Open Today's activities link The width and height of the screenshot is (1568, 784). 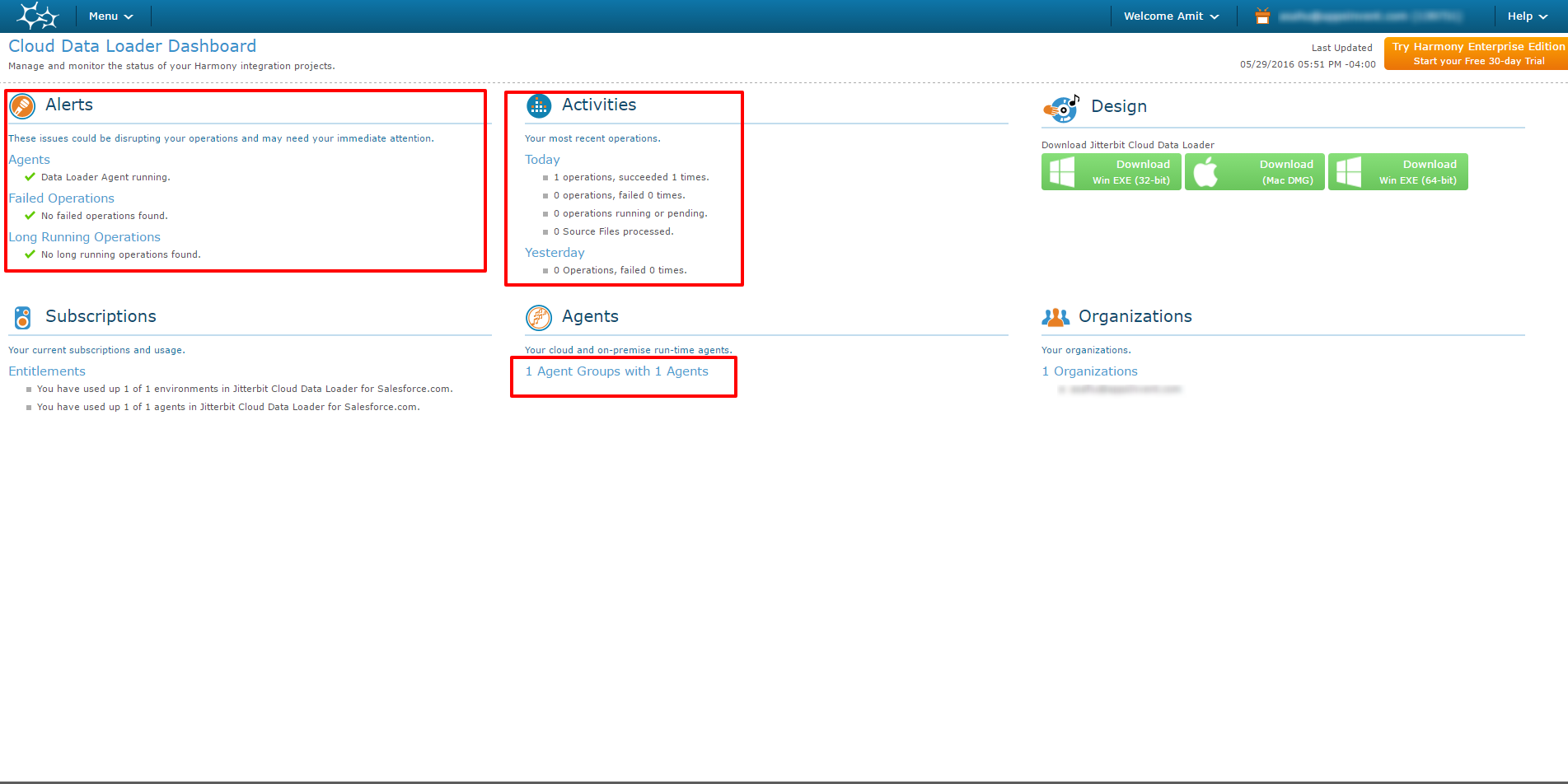pos(542,160)
